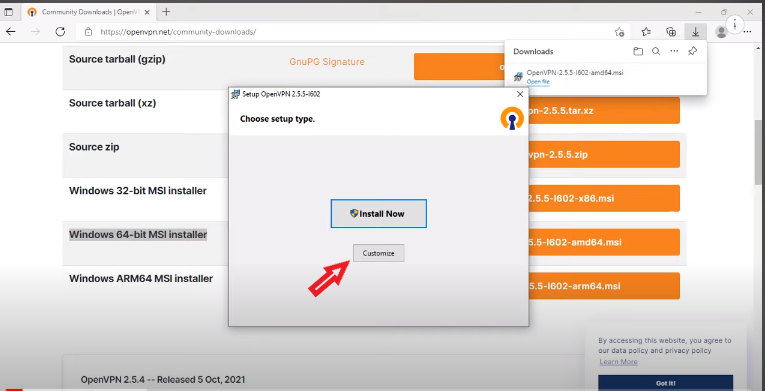Focus the address bar showing openvpn.net/community-downloads
The image size is (765, 391).
pos(351,32)
